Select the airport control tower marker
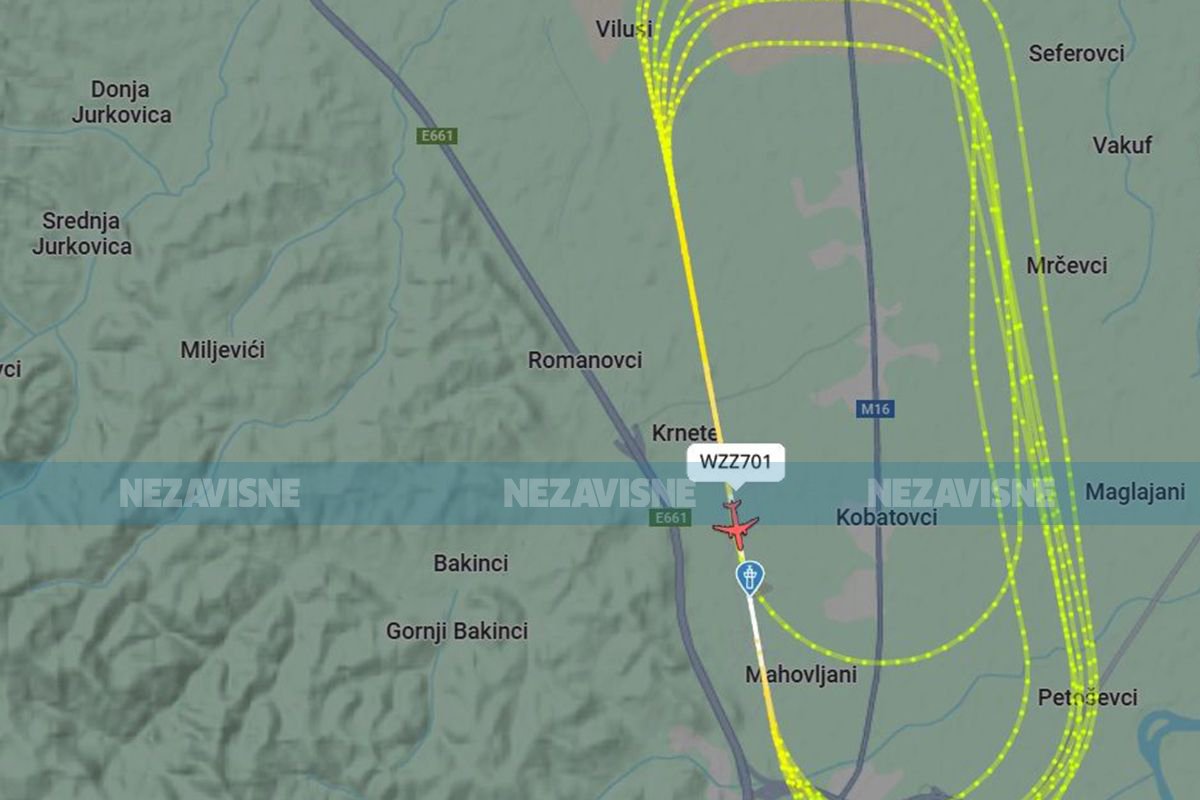Image resolution: width=1200 pixels, height=800 pixels. pos(750,578)
